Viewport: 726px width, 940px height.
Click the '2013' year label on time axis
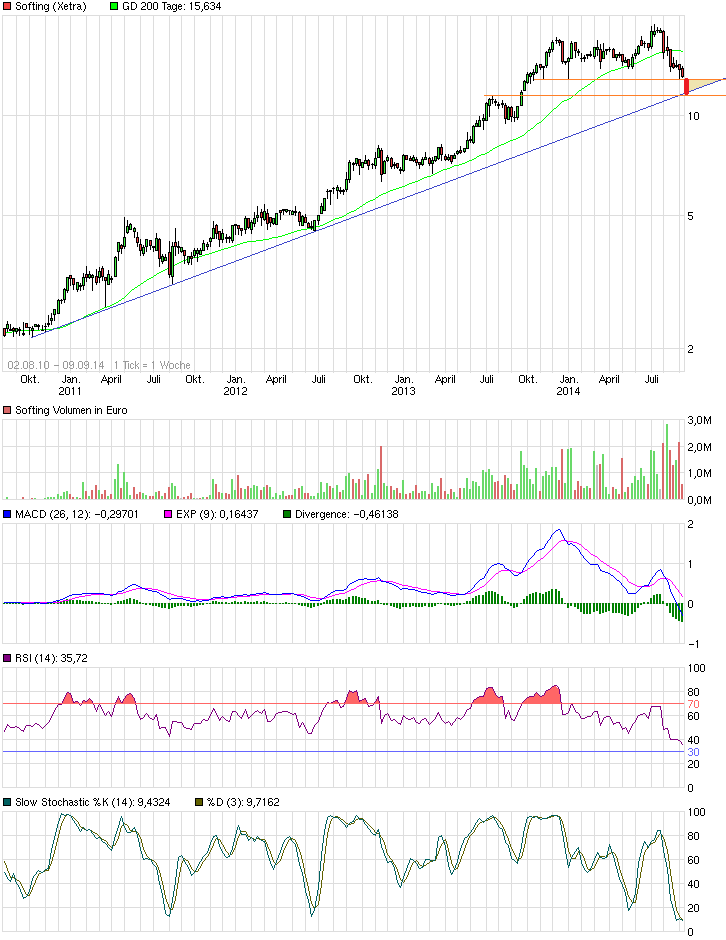click(403, 391)
